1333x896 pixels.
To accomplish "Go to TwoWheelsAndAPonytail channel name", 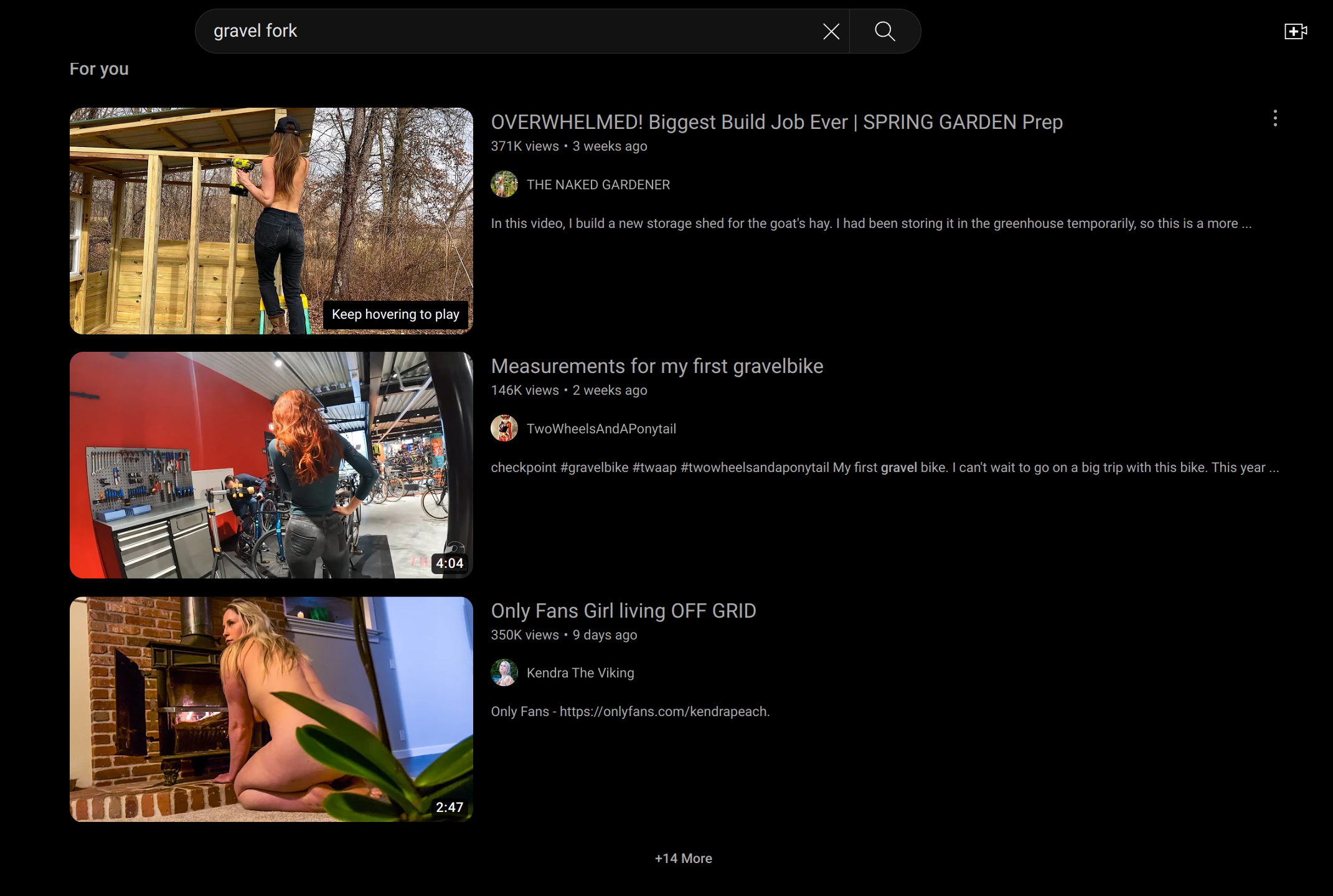I will point(601,429).
